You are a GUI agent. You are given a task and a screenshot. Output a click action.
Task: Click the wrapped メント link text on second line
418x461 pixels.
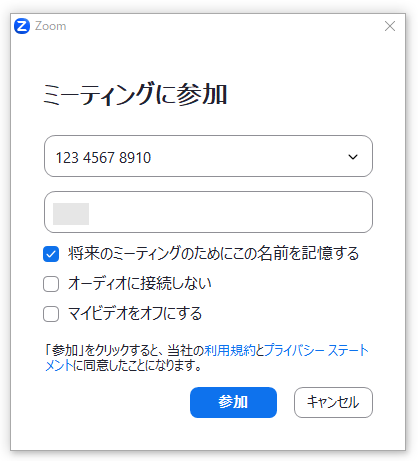(59, 366)
